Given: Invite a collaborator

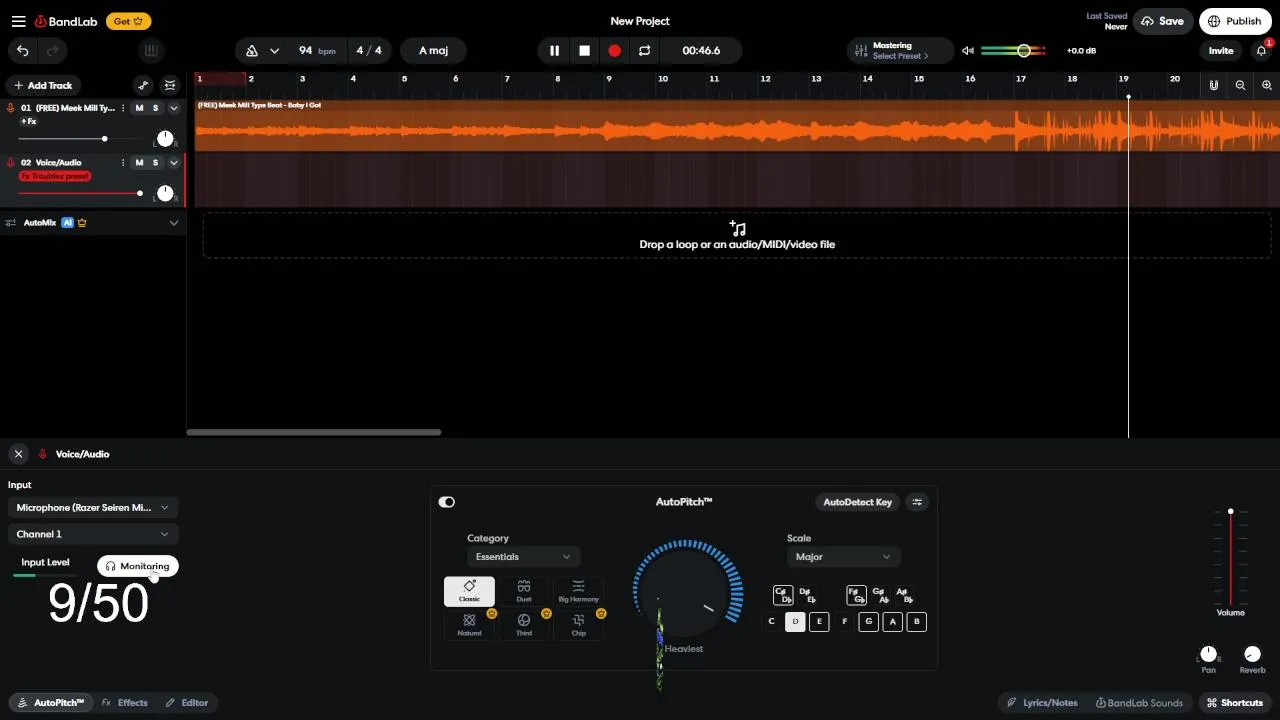Looking at the screenshot, I should (x=1221, y=51).
